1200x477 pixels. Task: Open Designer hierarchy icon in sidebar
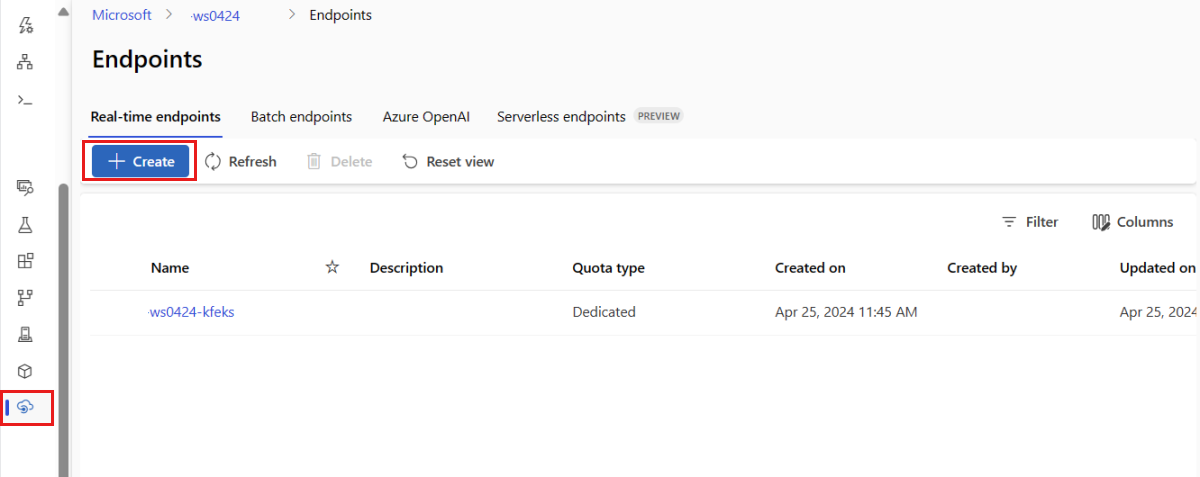26,62
